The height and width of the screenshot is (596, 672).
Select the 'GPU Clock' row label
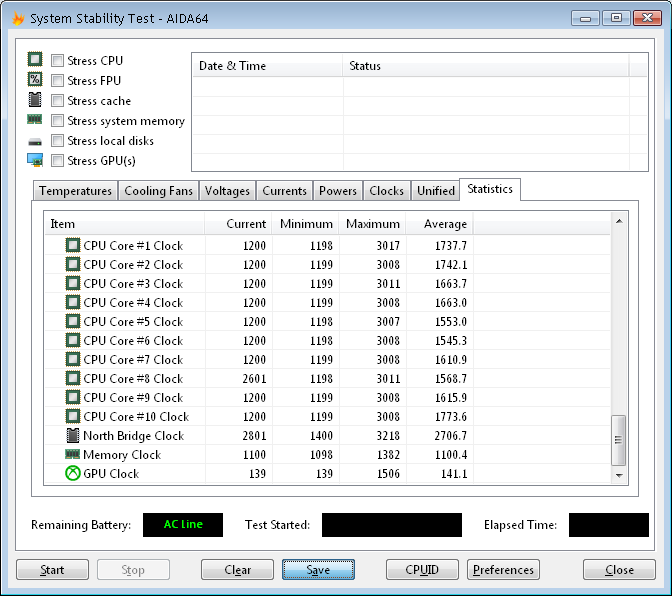coord(111,473)
